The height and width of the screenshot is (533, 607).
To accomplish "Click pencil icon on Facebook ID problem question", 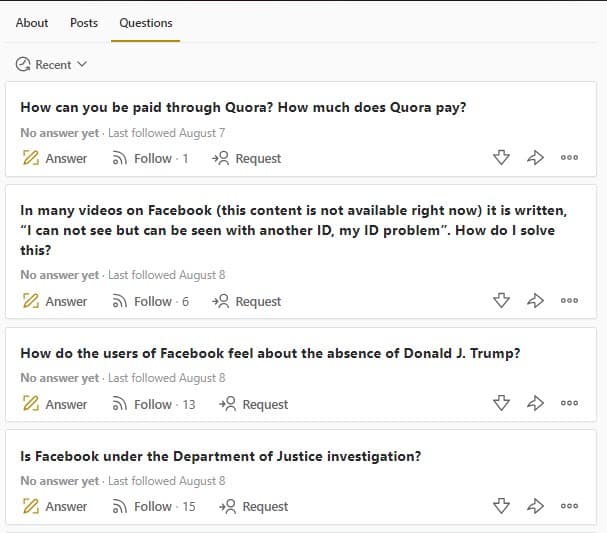I will tap(31, 301).
